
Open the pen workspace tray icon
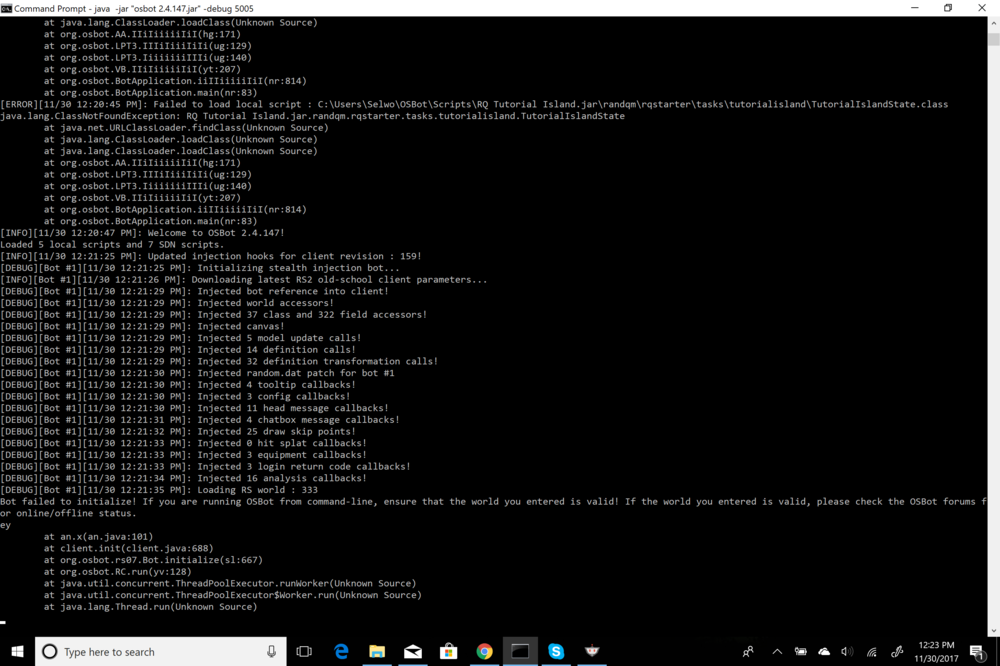click(x=897, y=651)
